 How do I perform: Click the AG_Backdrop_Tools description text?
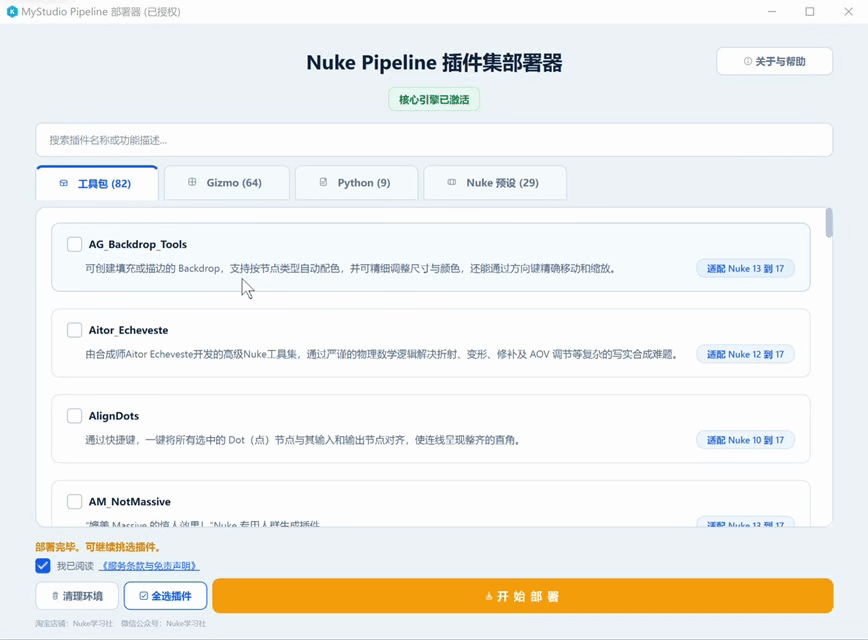pyautogui.click(x=350, y=269)
